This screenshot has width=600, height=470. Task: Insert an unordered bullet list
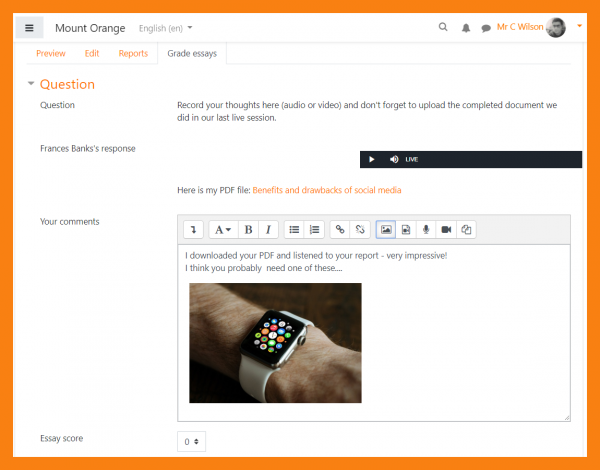click(x=294, y=229)
